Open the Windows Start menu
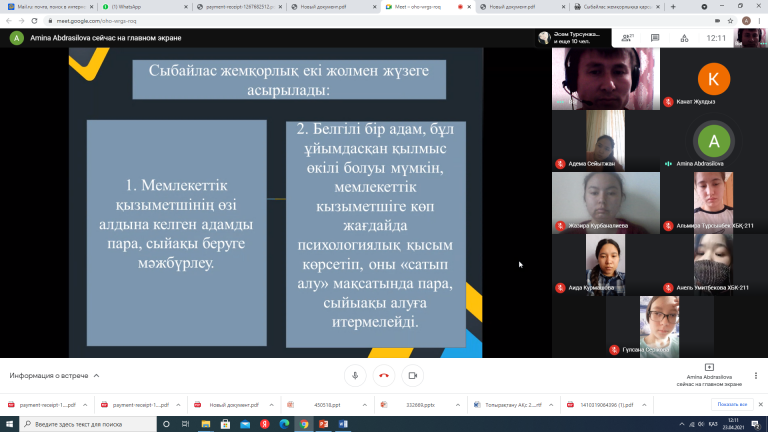 click(x=8, y=424)
